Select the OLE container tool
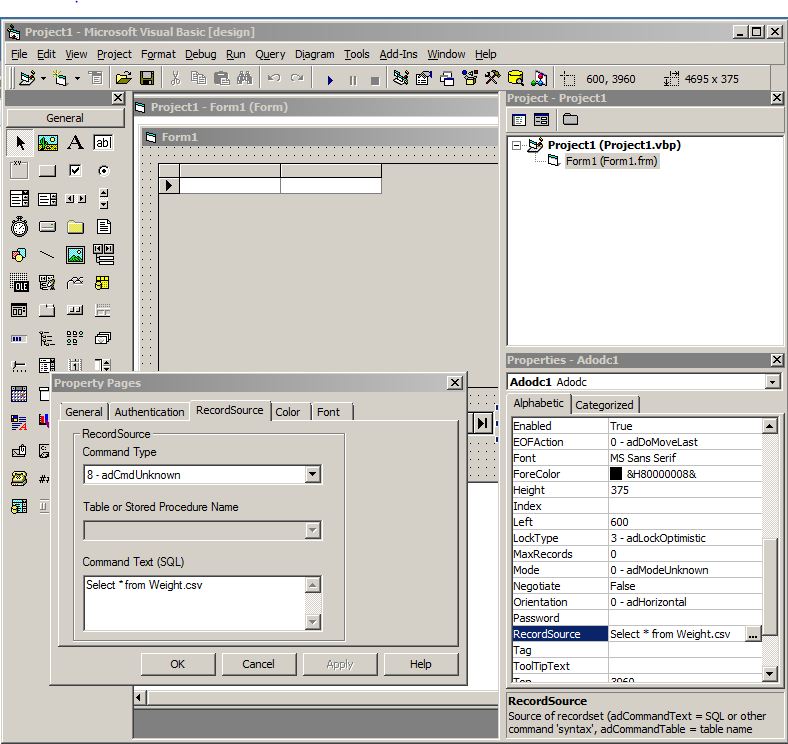Screen dimensions: 788x744 pyautogui.click(x=20, y=283)
